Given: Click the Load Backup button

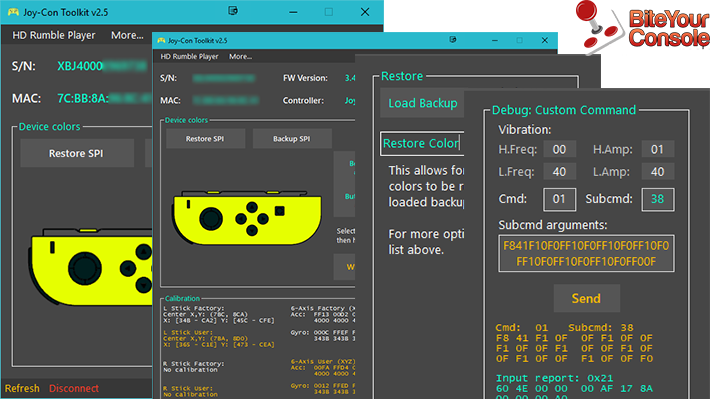Looking at the screenshot, I should (422, 103).
